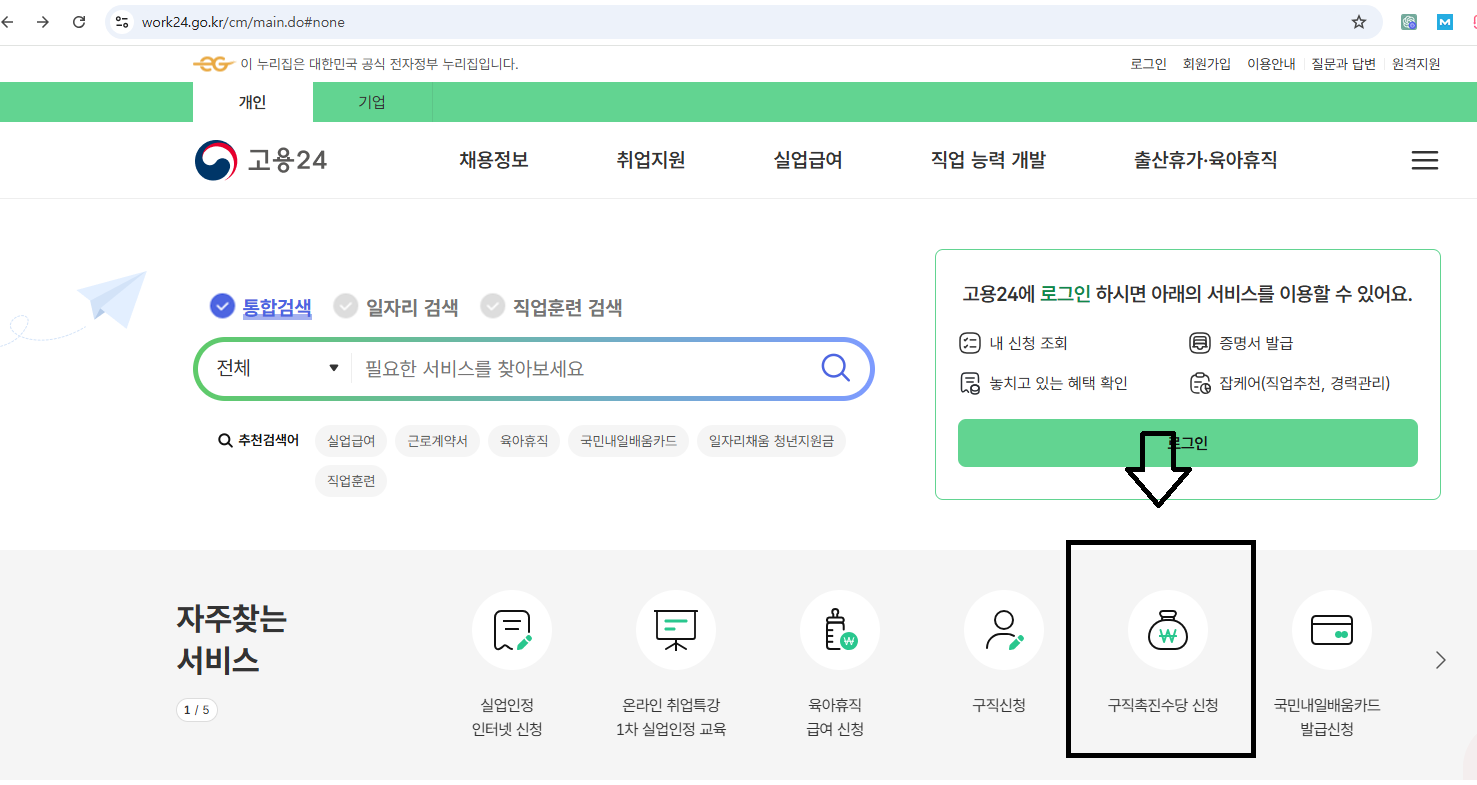Expand the hamburger menu
1477x785 pixels.
point(1424,159)
